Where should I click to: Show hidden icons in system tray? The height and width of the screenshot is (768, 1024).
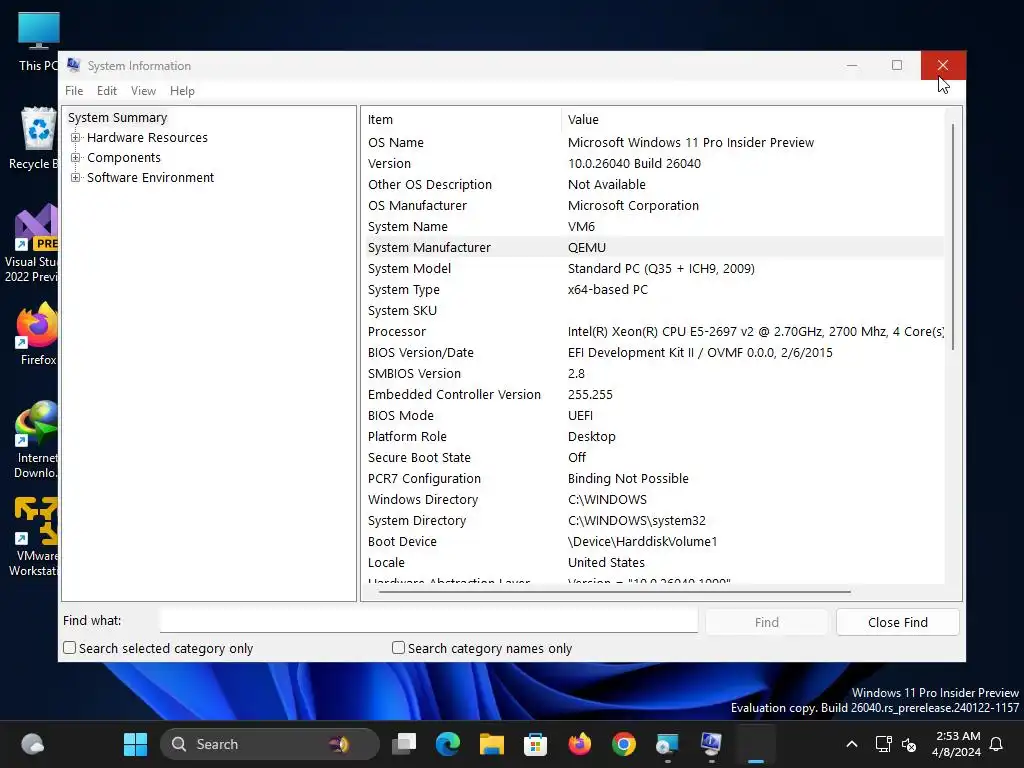852,744
